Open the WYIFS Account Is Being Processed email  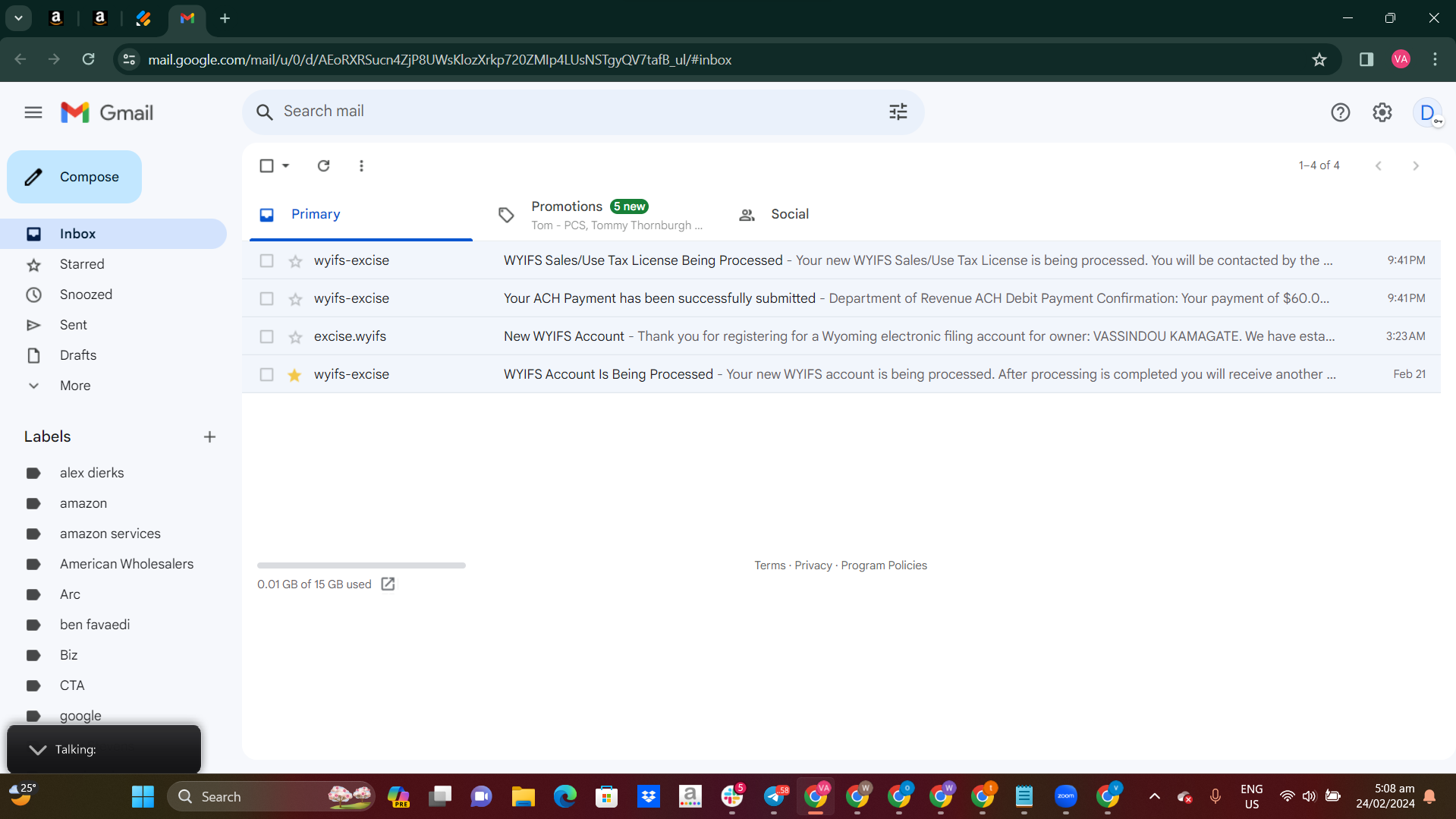click(x=841, y=374)
